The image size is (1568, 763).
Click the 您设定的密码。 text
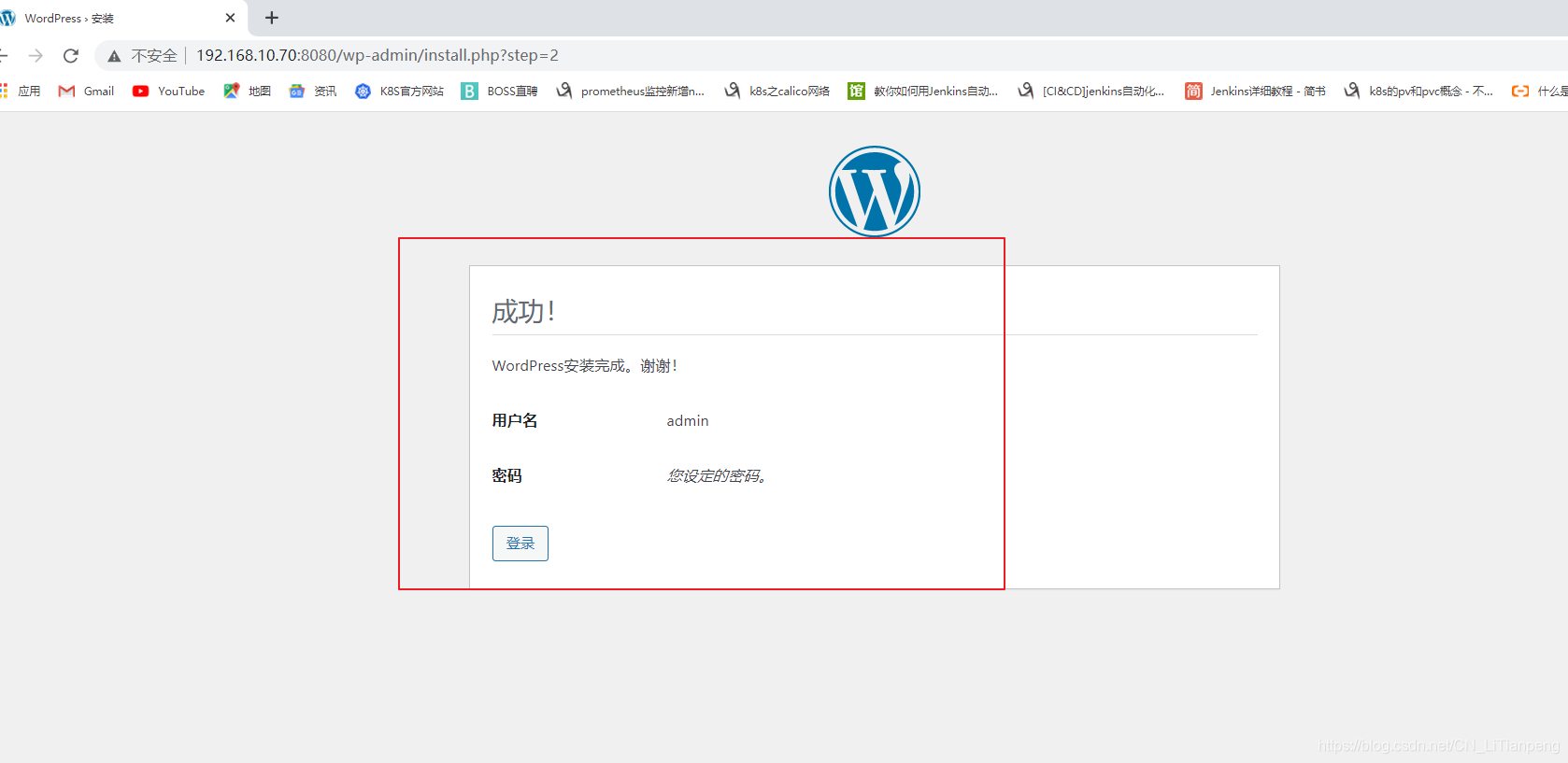click(717, 476)
